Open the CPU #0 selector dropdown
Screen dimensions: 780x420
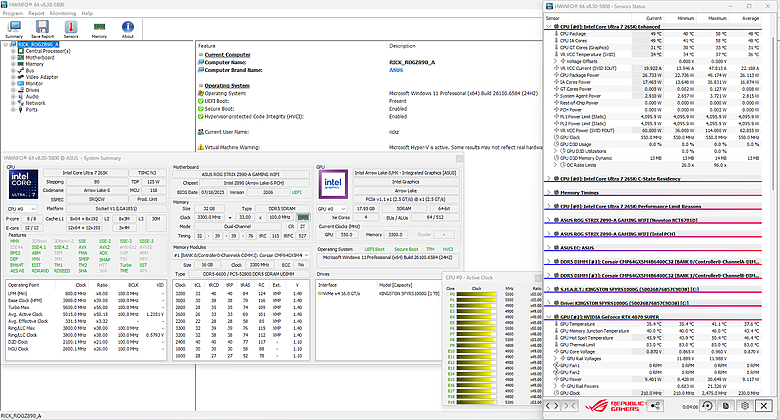tap(20, 208)
